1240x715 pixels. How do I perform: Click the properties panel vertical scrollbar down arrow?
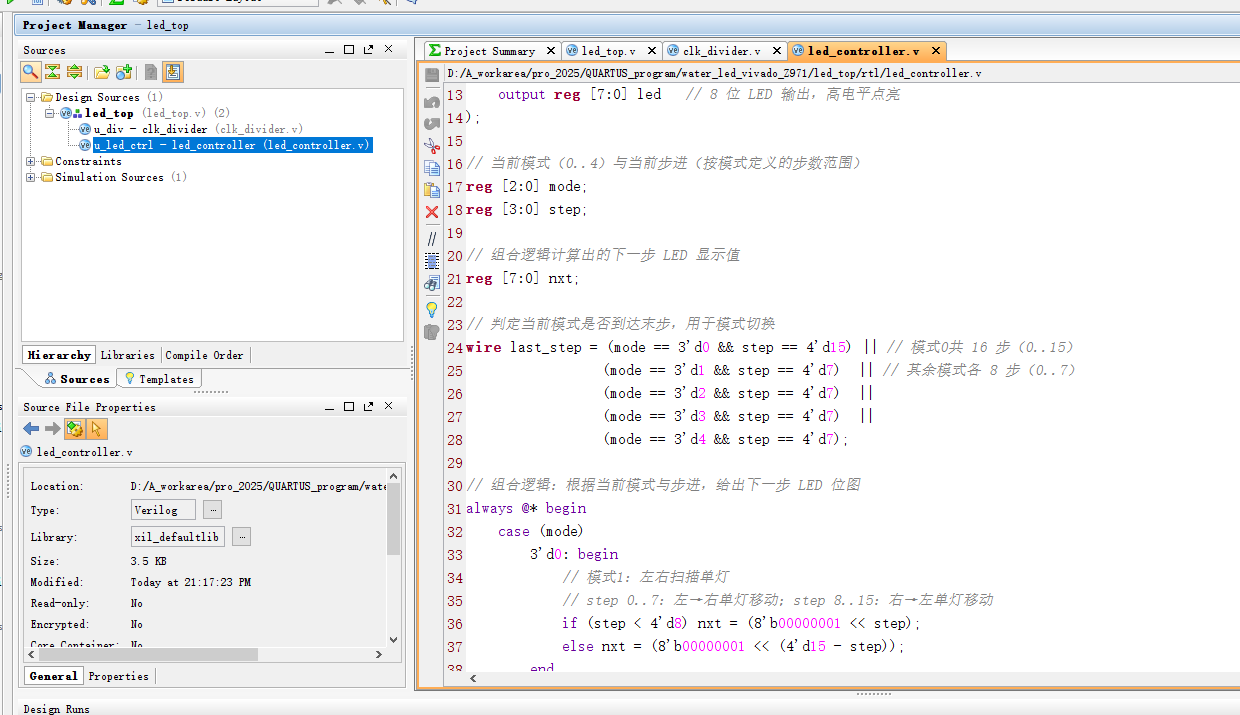tap(393, 639)
